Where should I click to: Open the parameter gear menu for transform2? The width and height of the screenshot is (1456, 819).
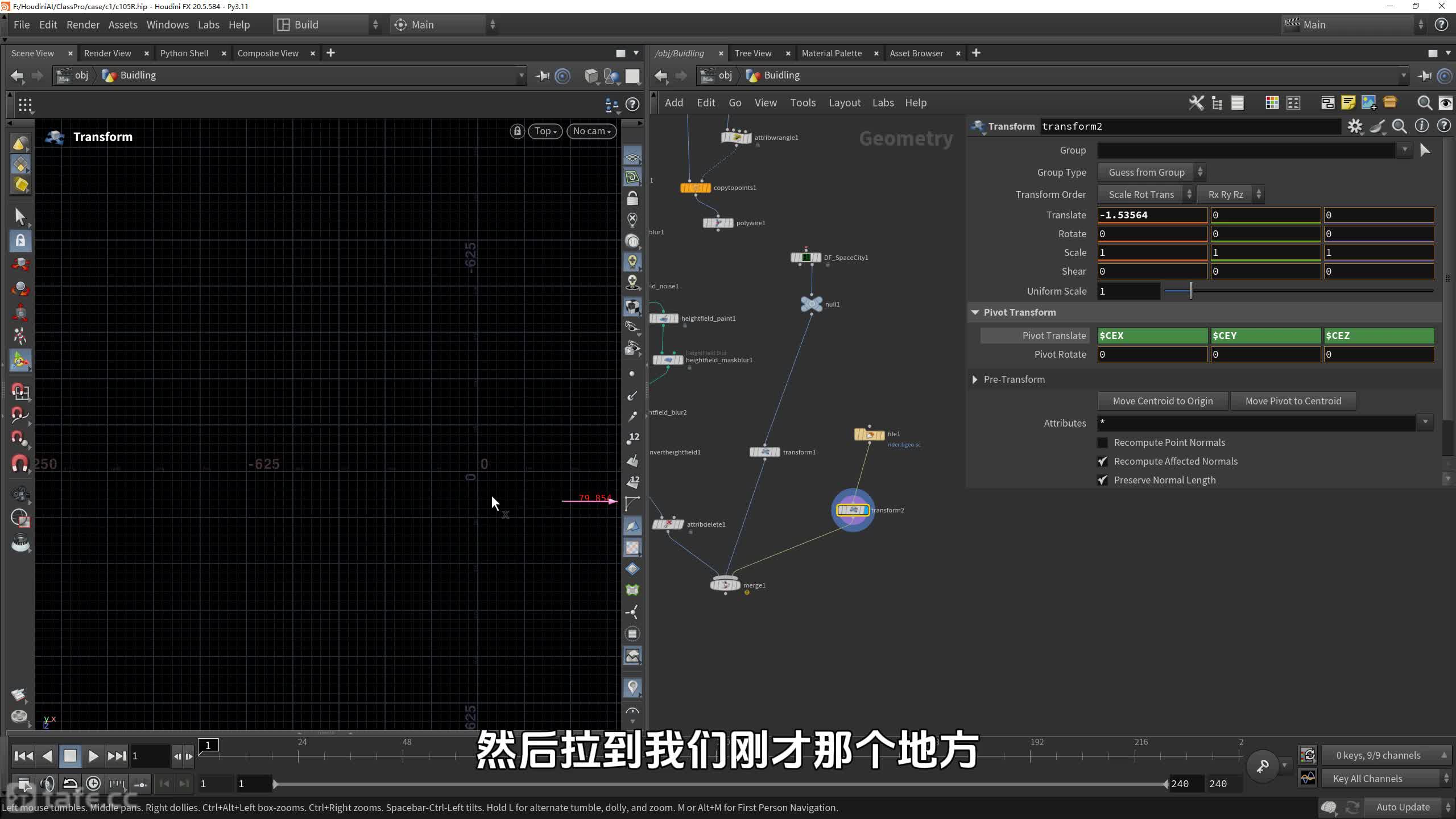[1355, 126]
